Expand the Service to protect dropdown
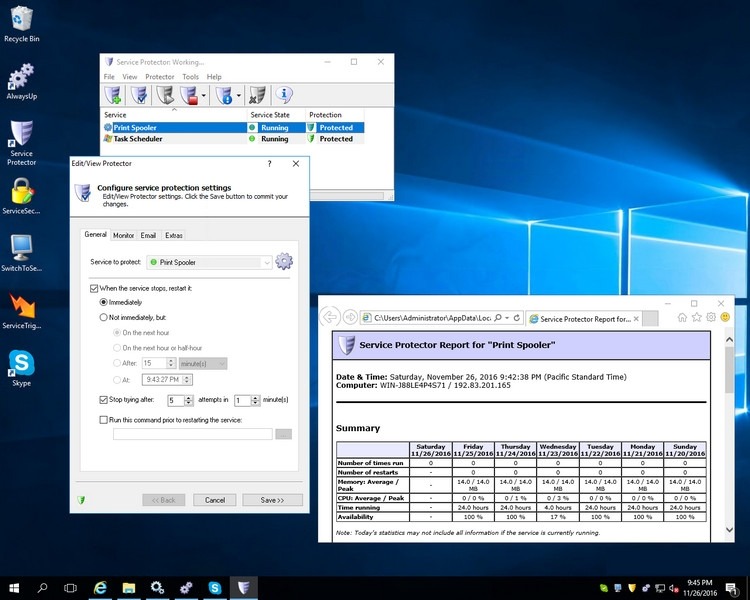 point(266,262)
